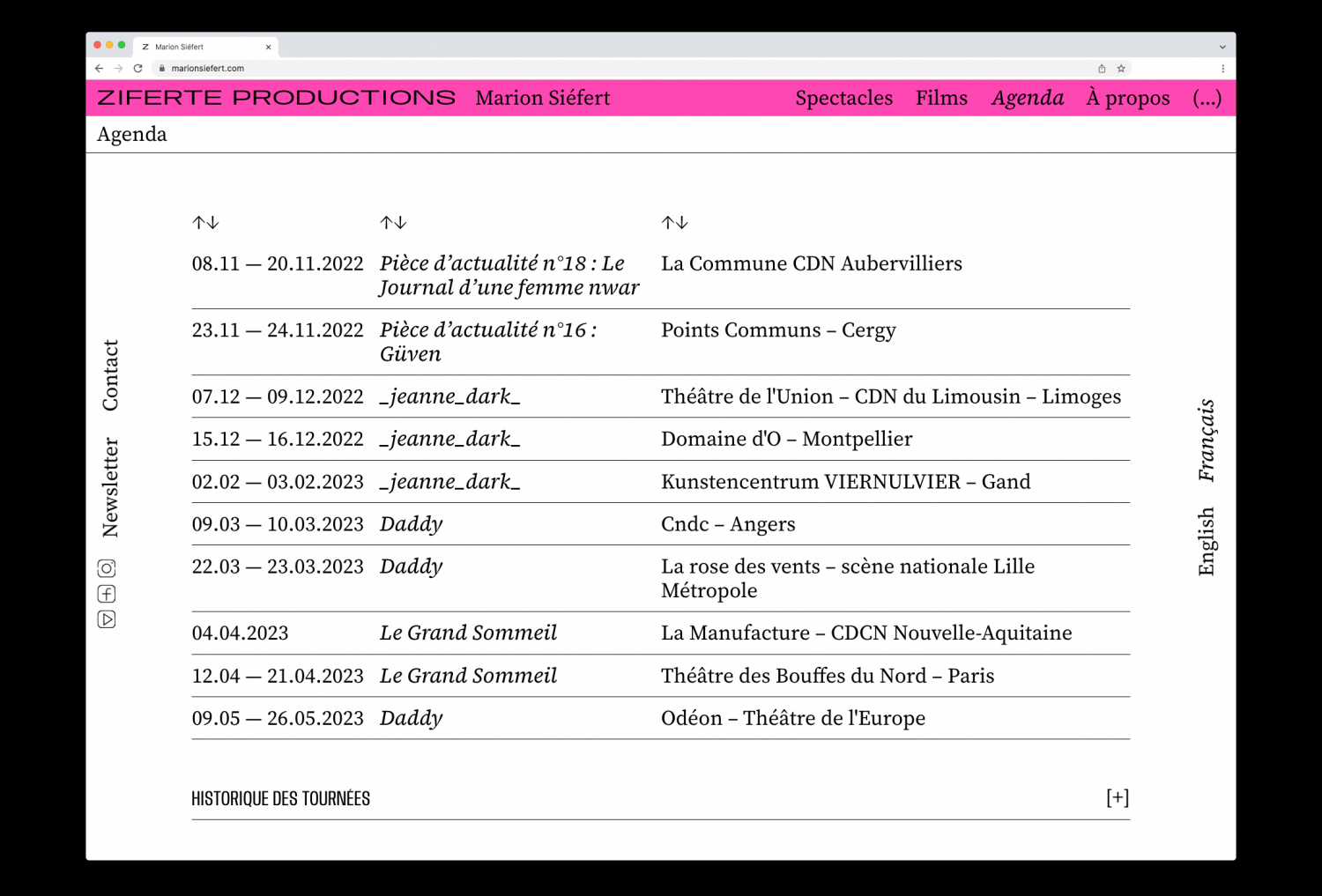Reload the page in browser toolbar

137,69
